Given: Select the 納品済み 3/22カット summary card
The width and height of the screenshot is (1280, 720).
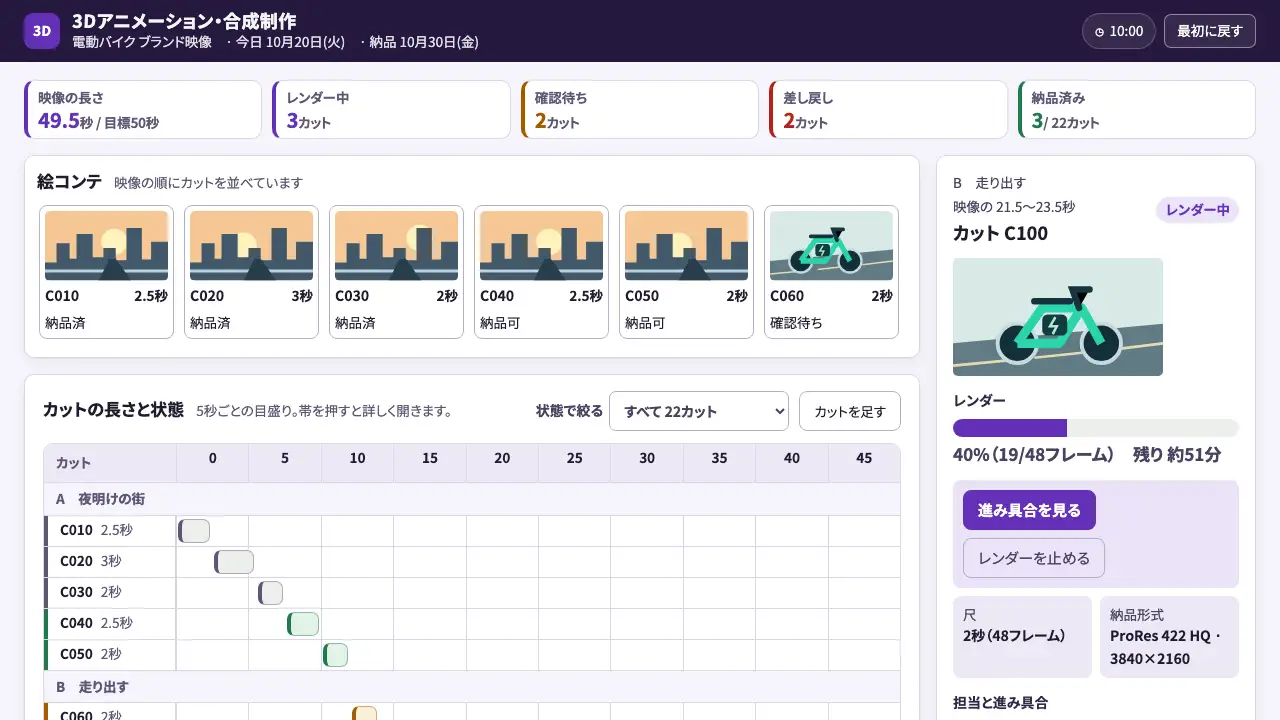Looking at the screenshot, I should coord(1136,110).
